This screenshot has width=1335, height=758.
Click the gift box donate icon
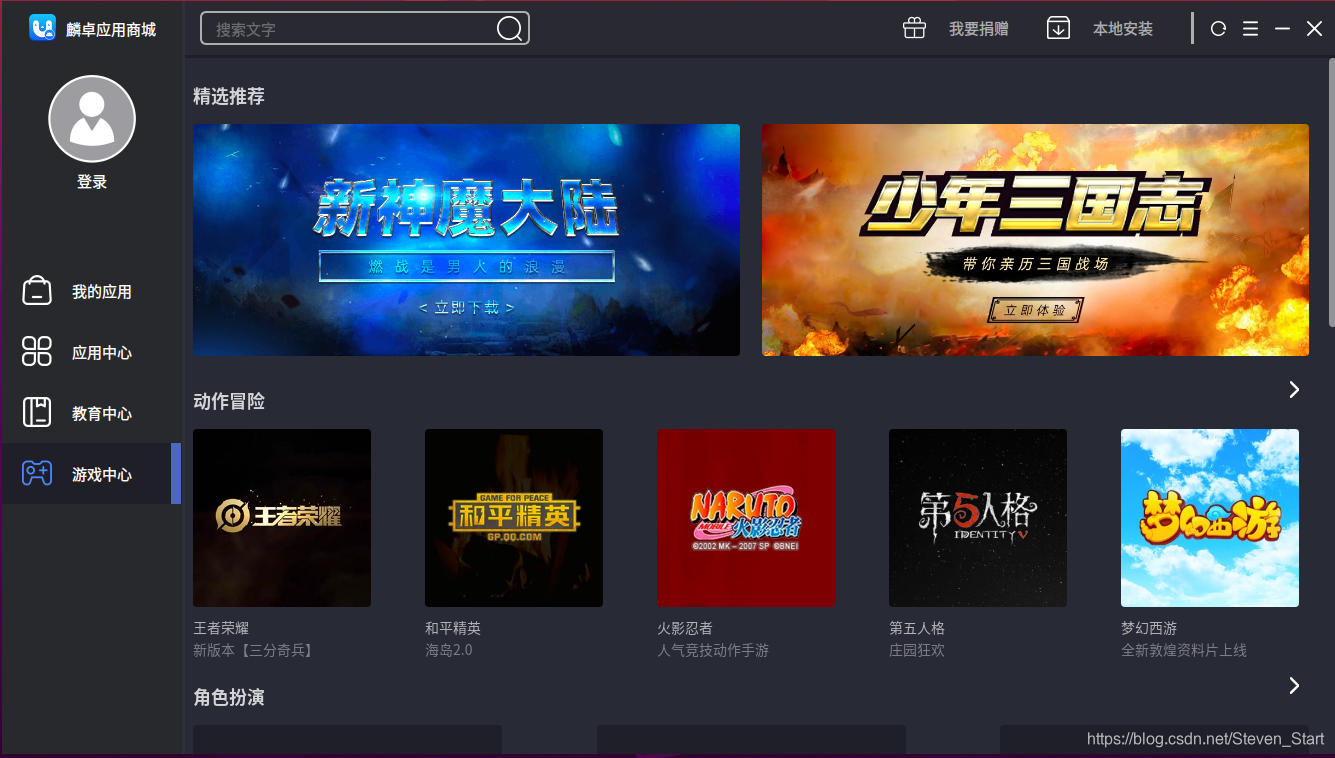point(914,28)
